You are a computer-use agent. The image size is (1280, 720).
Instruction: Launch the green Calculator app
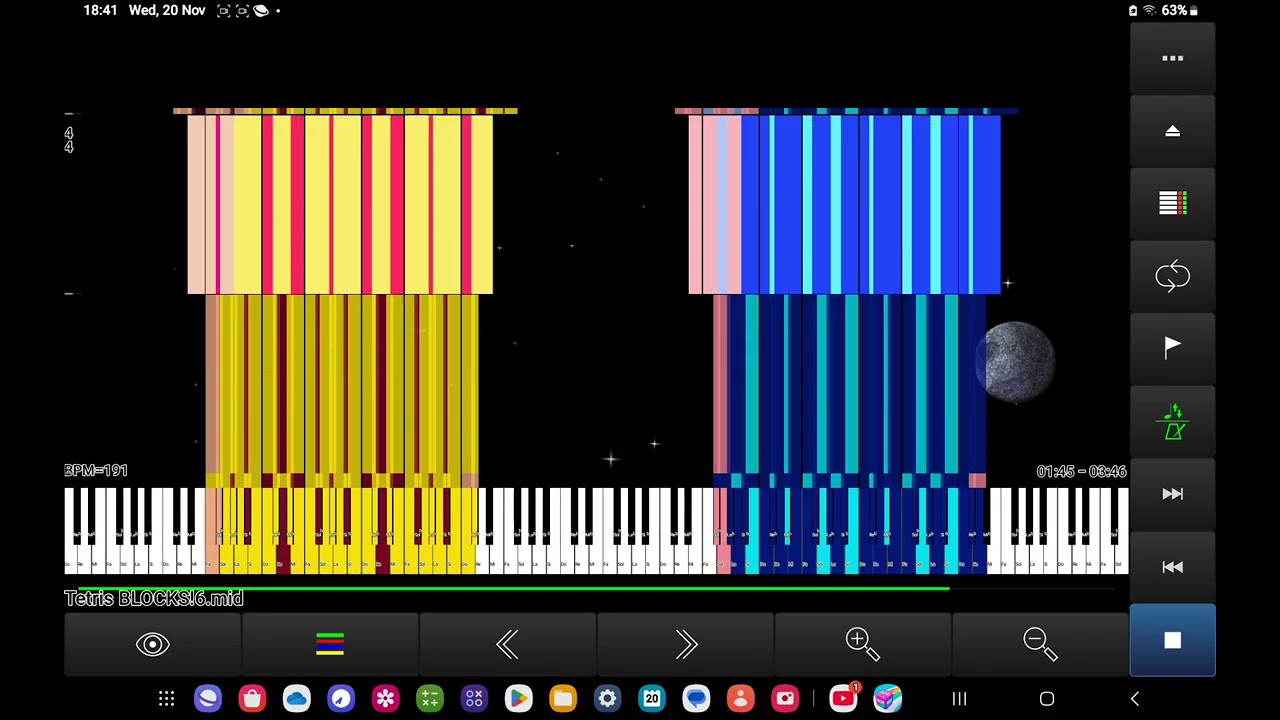430,699
